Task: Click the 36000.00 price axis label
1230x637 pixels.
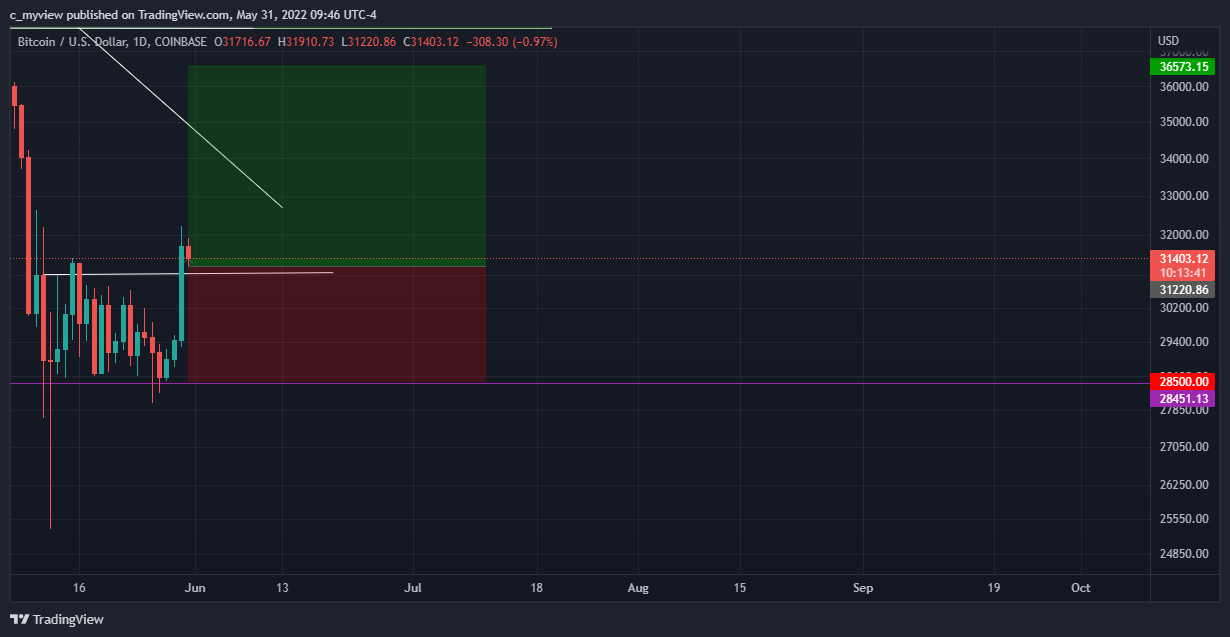Action: click(x=1184, y=87)
